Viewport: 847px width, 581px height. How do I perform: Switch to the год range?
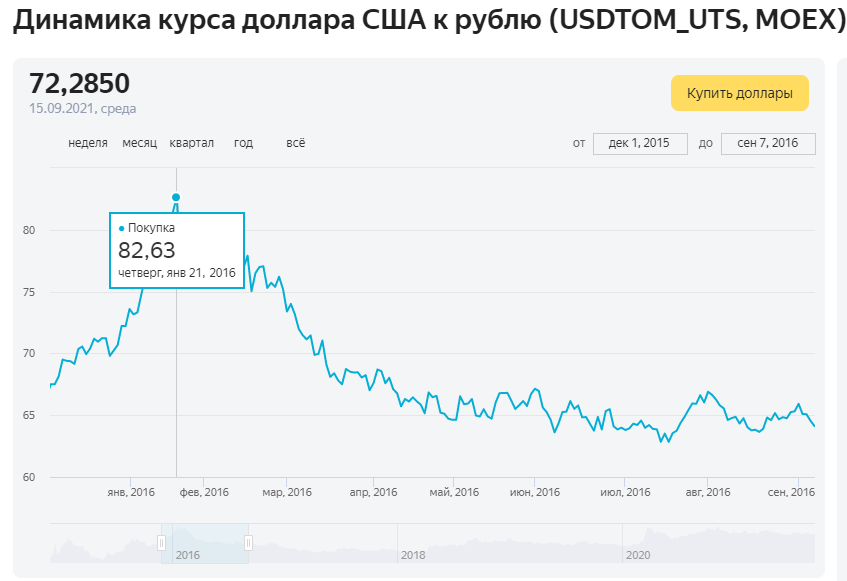243,143
